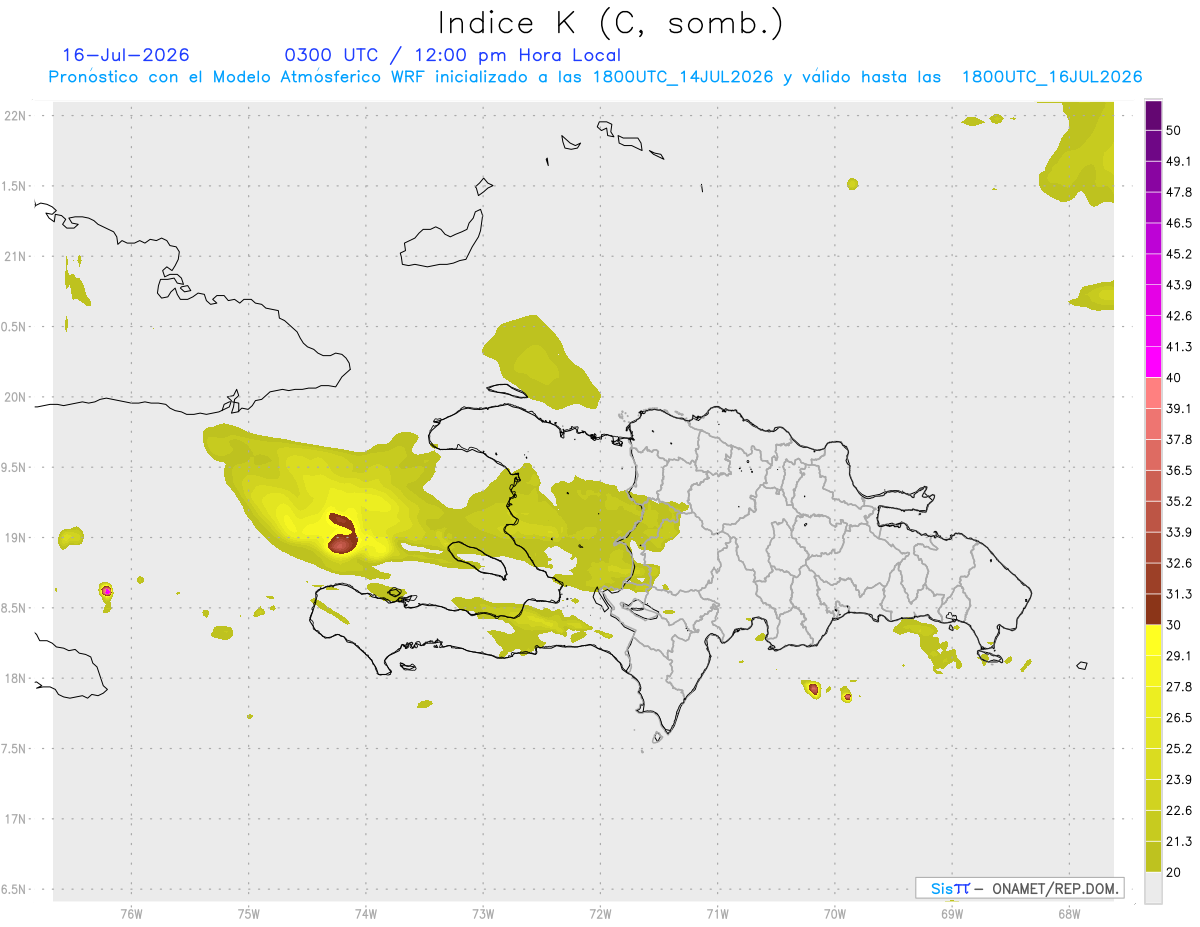Click the "72W" longitude label
This screenshot has width=1200, height=927.
pyautogui.click(x=600, y=913)
